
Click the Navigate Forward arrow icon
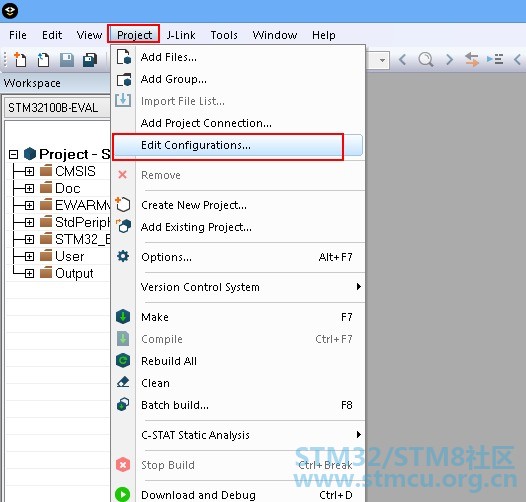tap(450, 60)
